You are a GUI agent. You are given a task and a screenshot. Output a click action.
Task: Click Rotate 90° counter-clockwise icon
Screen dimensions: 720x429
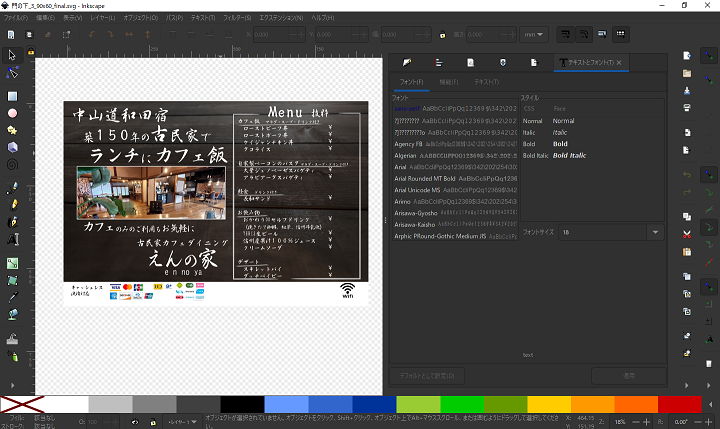(92, 34)
